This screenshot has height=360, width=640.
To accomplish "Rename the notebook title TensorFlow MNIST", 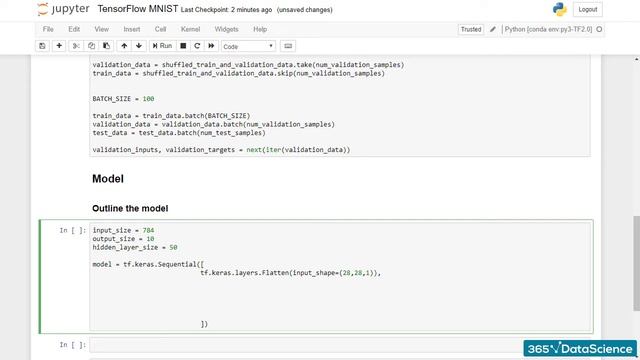I will [138, 9].
